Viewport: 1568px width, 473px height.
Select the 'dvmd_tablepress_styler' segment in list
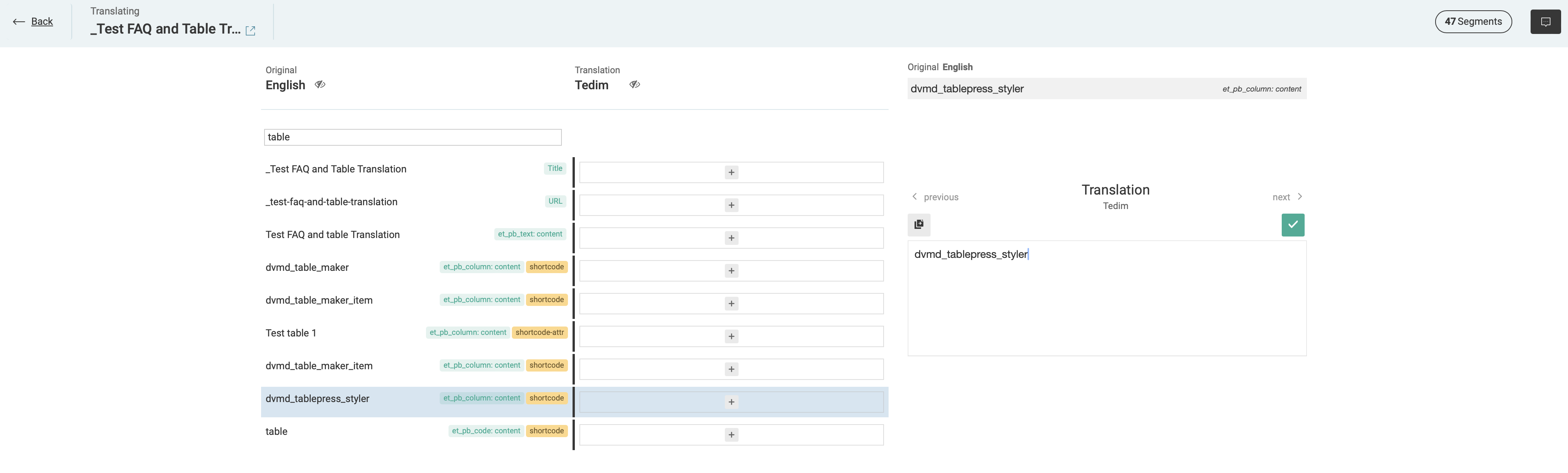coord(317,399)
